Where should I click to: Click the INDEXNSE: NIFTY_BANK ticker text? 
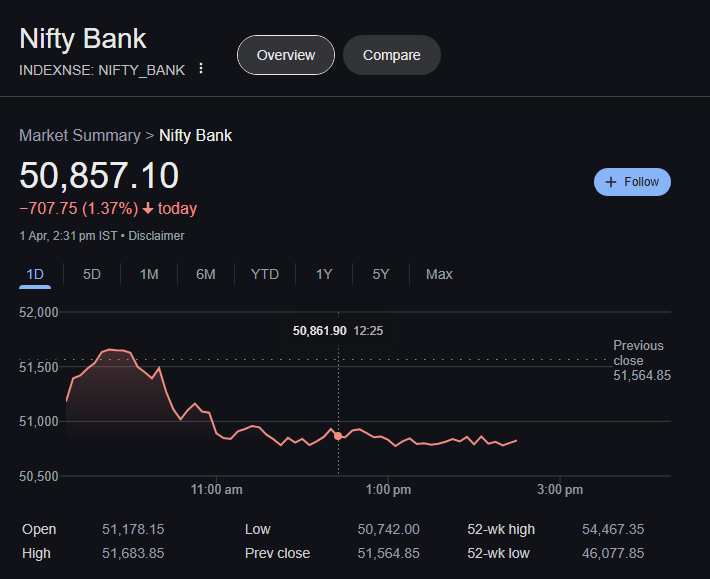pos(102,70)
